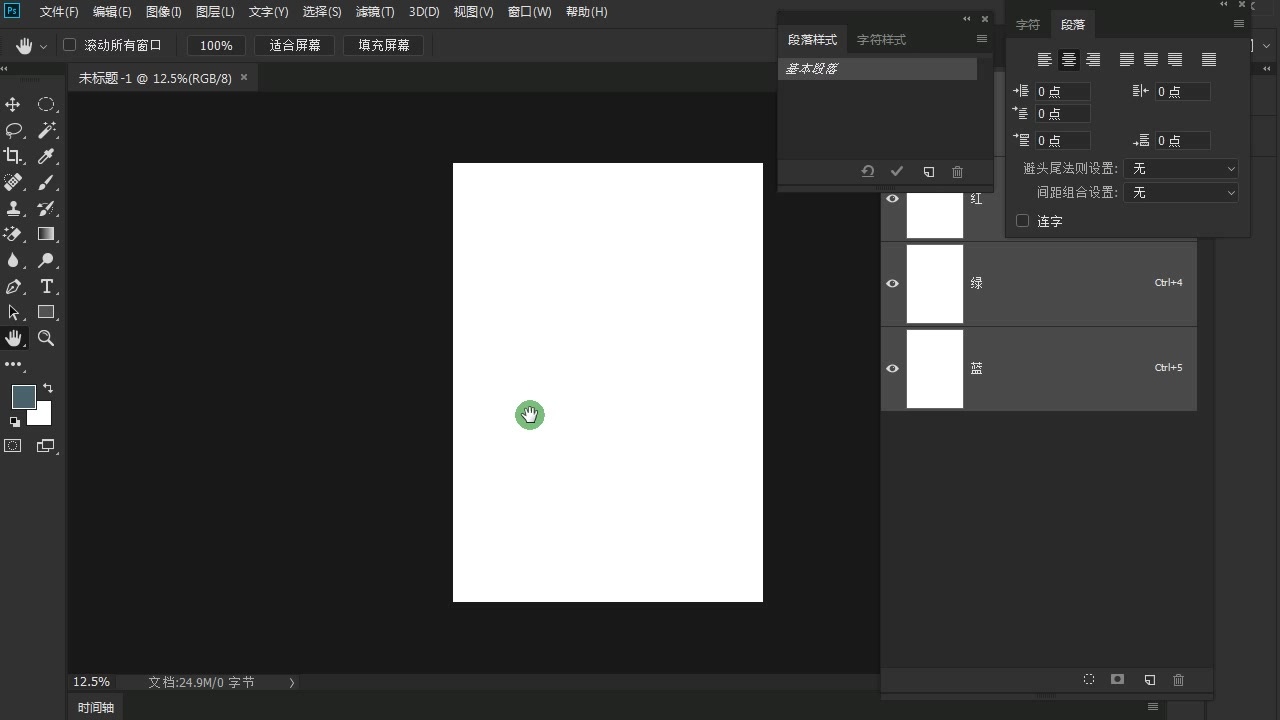Open the 窗口(W) menu
This screenshot has width=1280, height=720.
[x=529, y=12]
